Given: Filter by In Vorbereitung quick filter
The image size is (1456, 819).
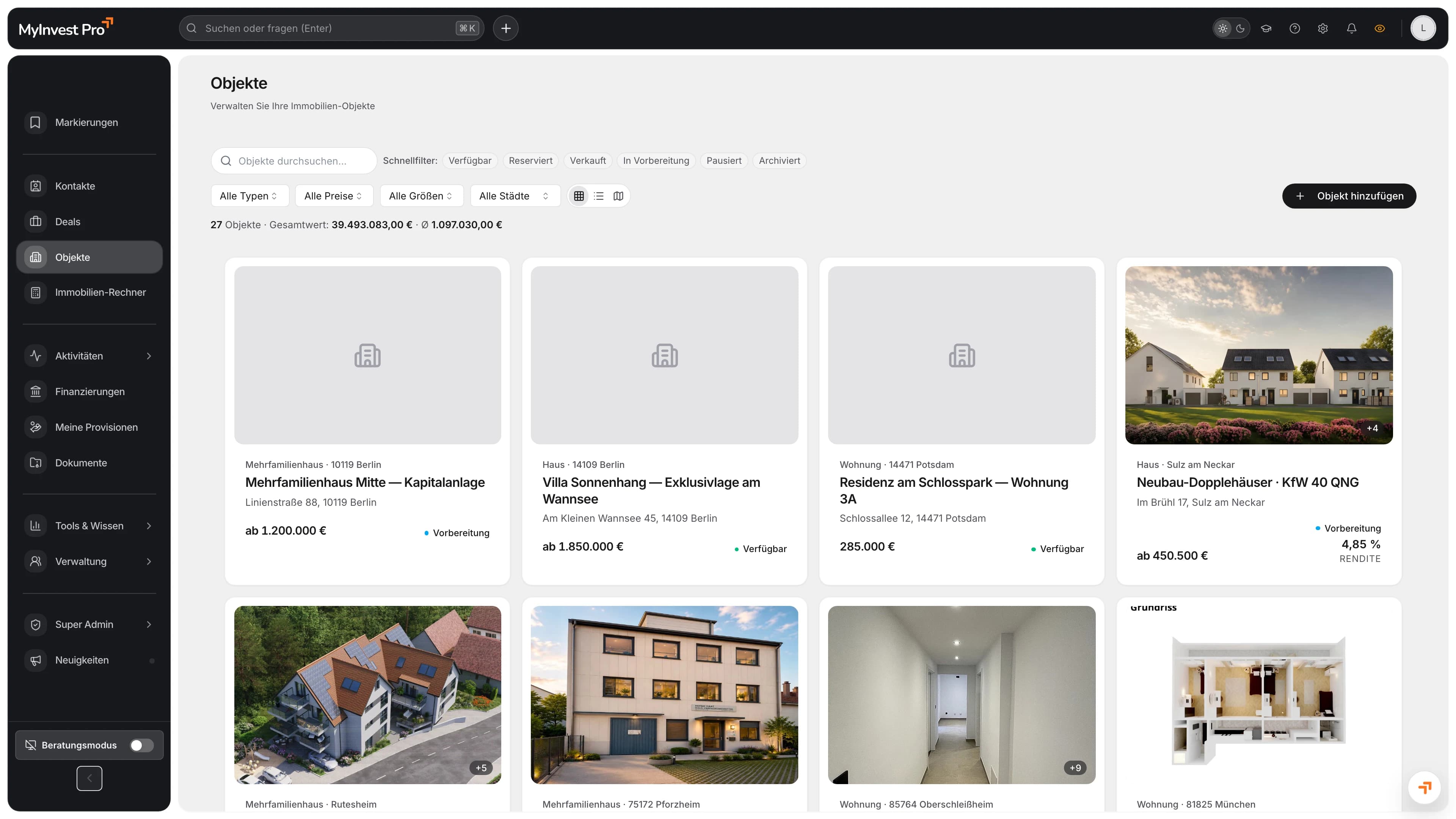Looking at the screenshot, I should pos(656,160).
